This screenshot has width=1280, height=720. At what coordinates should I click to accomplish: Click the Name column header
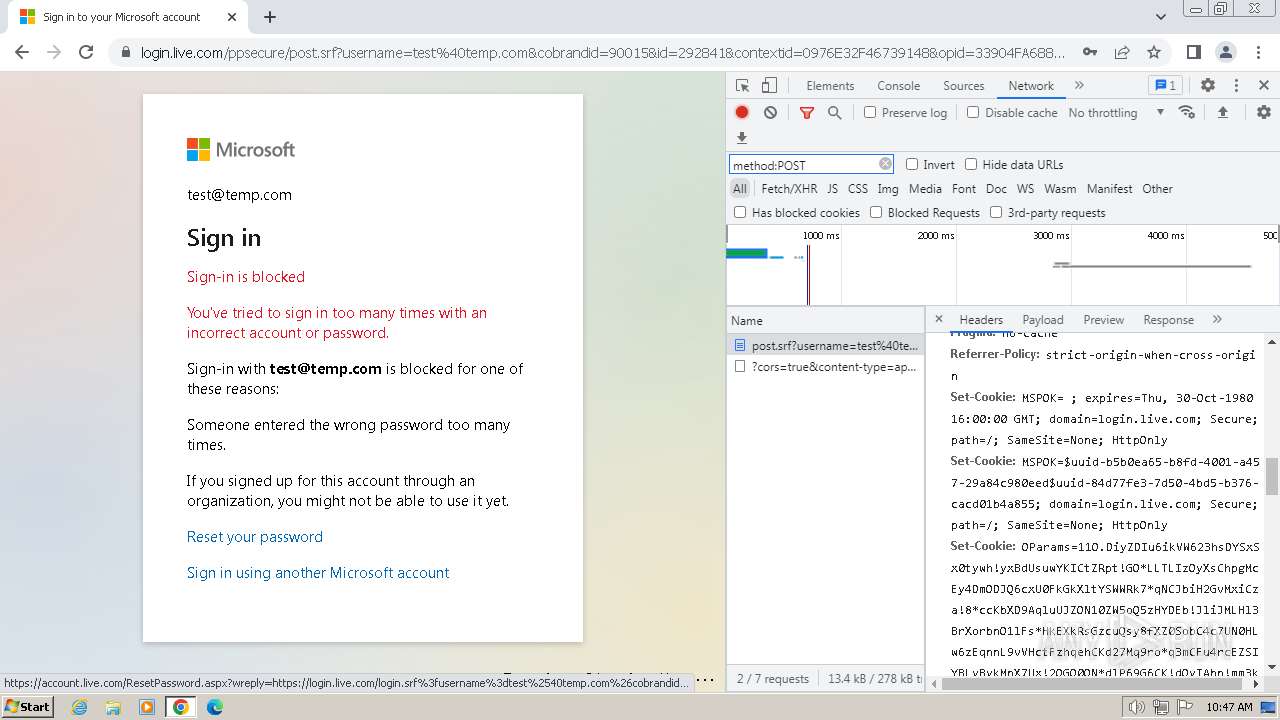click(825, 320)
